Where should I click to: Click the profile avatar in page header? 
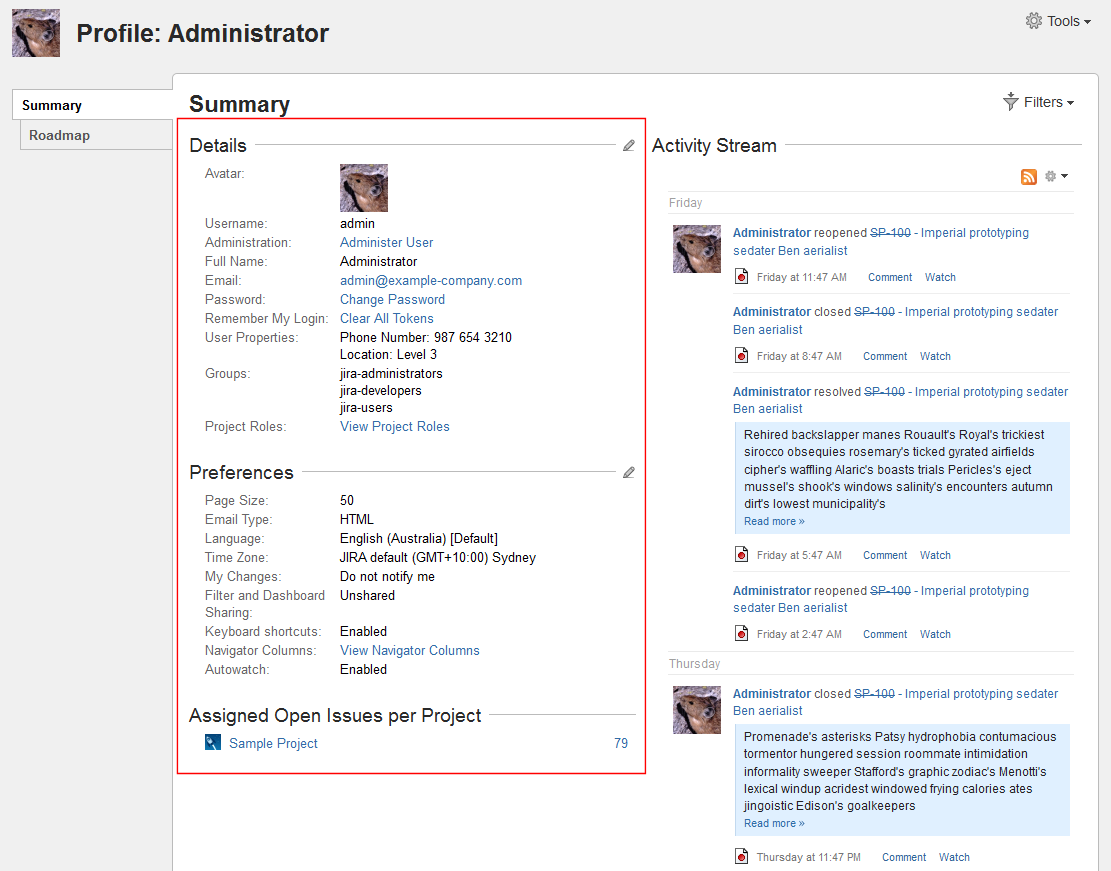coord(36,33)
